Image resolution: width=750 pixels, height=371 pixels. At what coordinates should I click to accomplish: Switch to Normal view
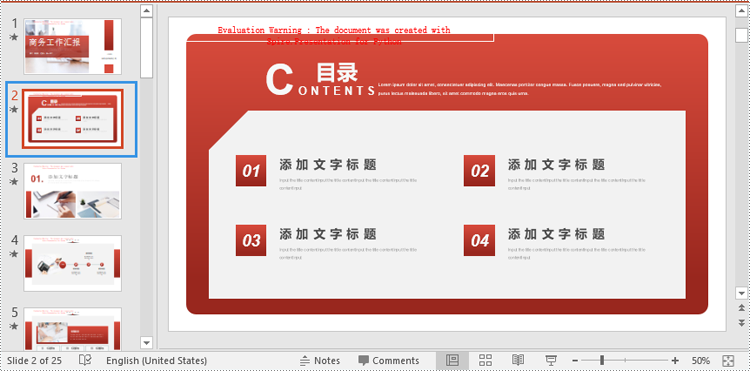(x=452, y=360)
